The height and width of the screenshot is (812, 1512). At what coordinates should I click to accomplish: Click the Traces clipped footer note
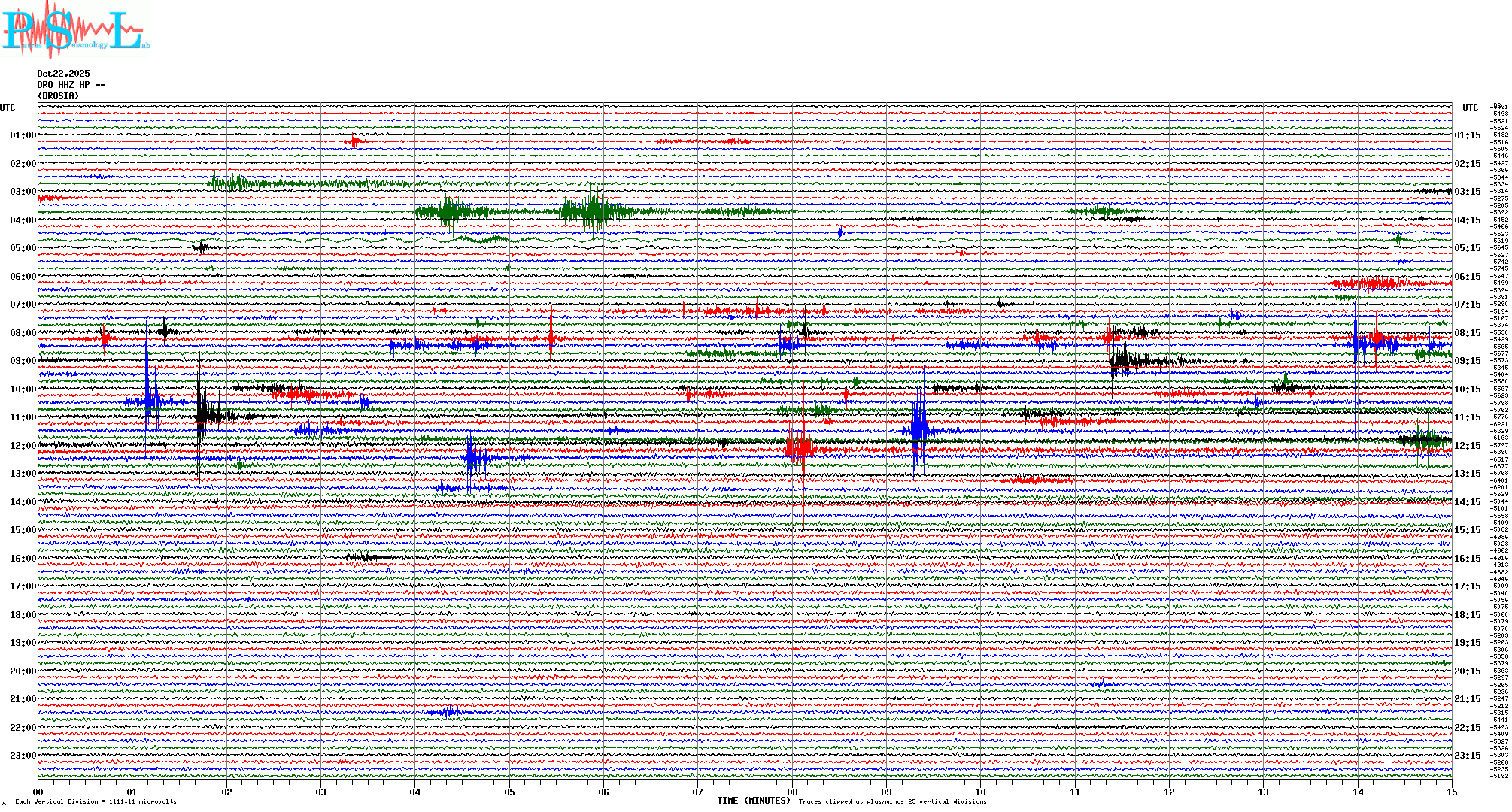coord(892,801)
